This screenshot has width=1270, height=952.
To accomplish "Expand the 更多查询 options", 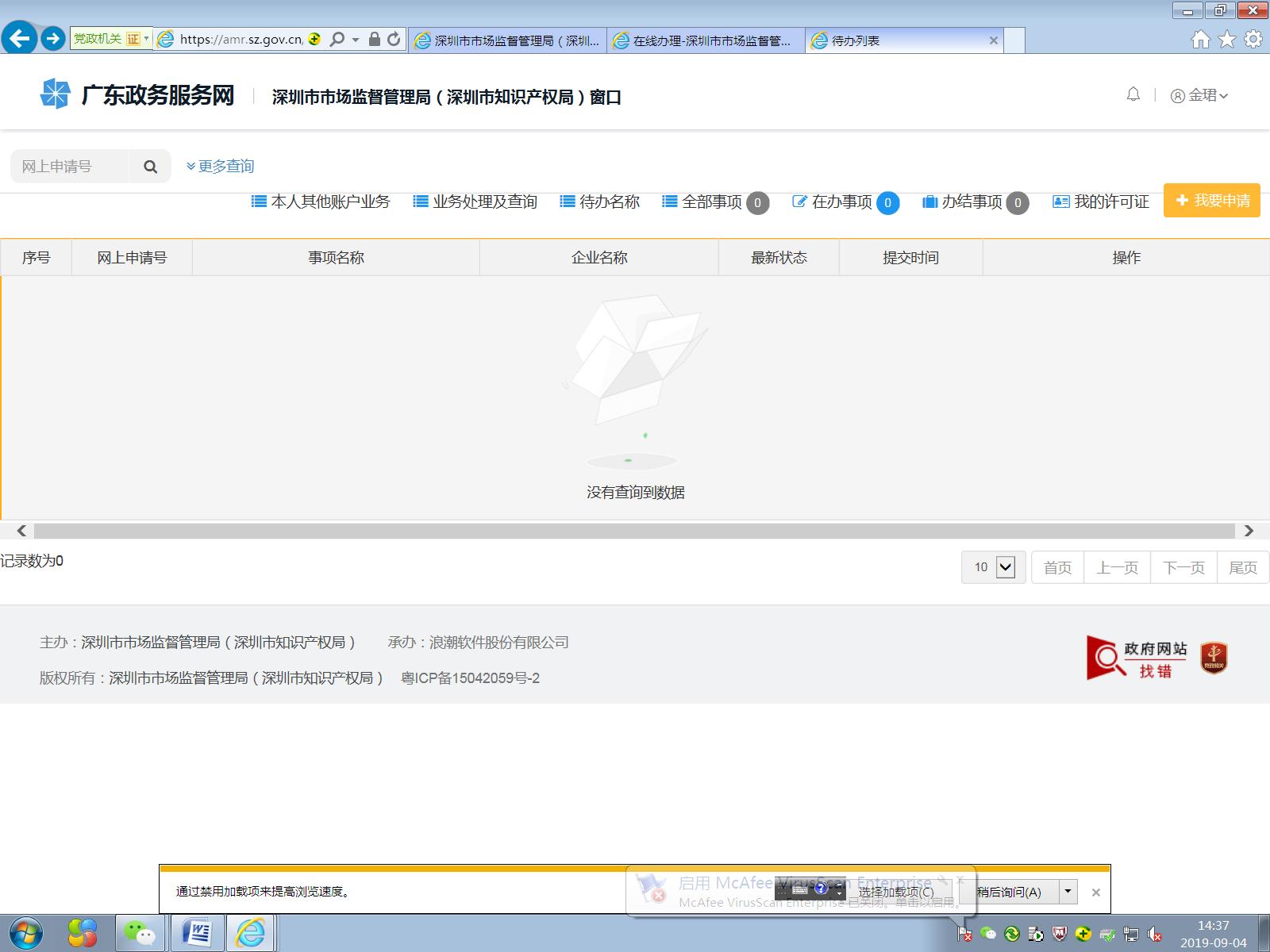I will pyautogui.click(x=221, y=166).
